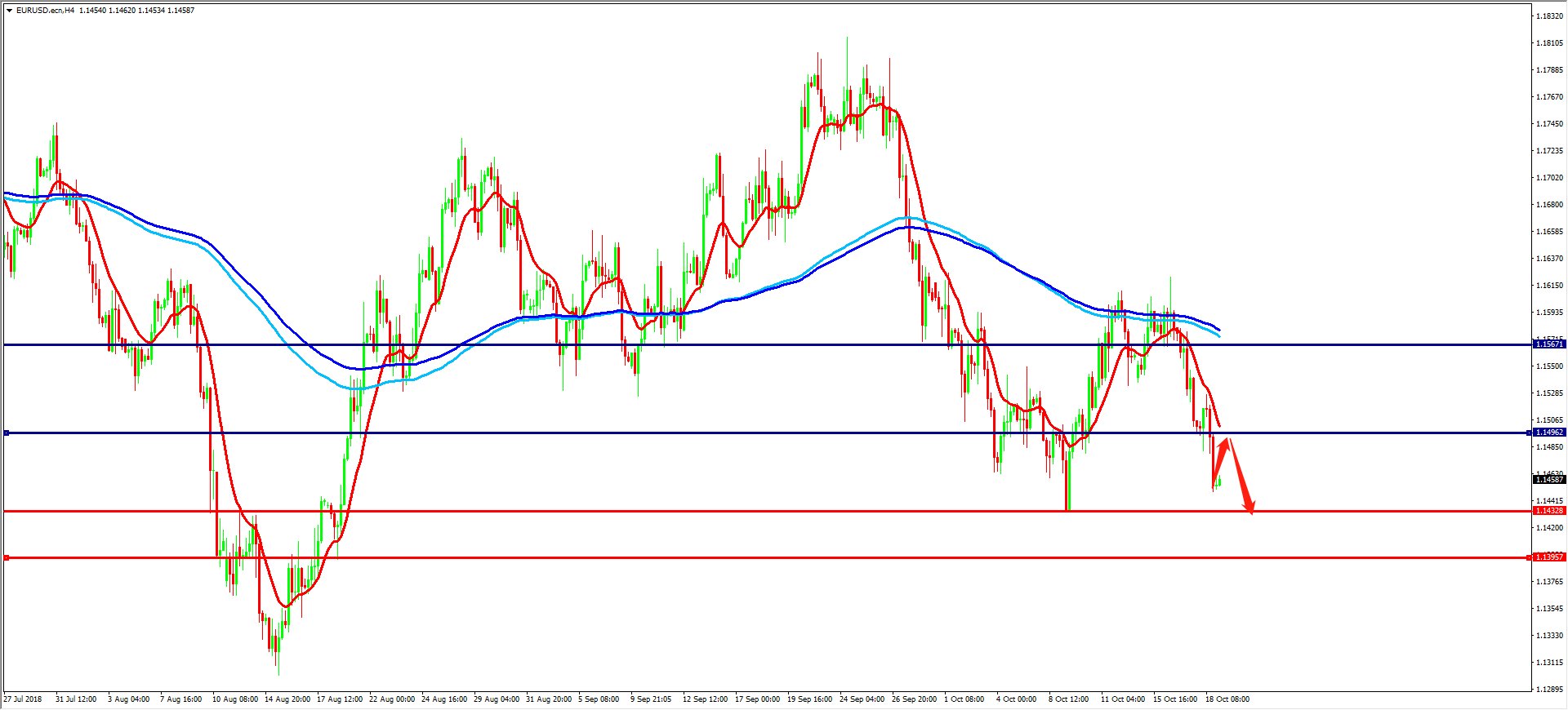Select the blue 1.15671 line price tag
The image size is (1568, 710).
1549,344
